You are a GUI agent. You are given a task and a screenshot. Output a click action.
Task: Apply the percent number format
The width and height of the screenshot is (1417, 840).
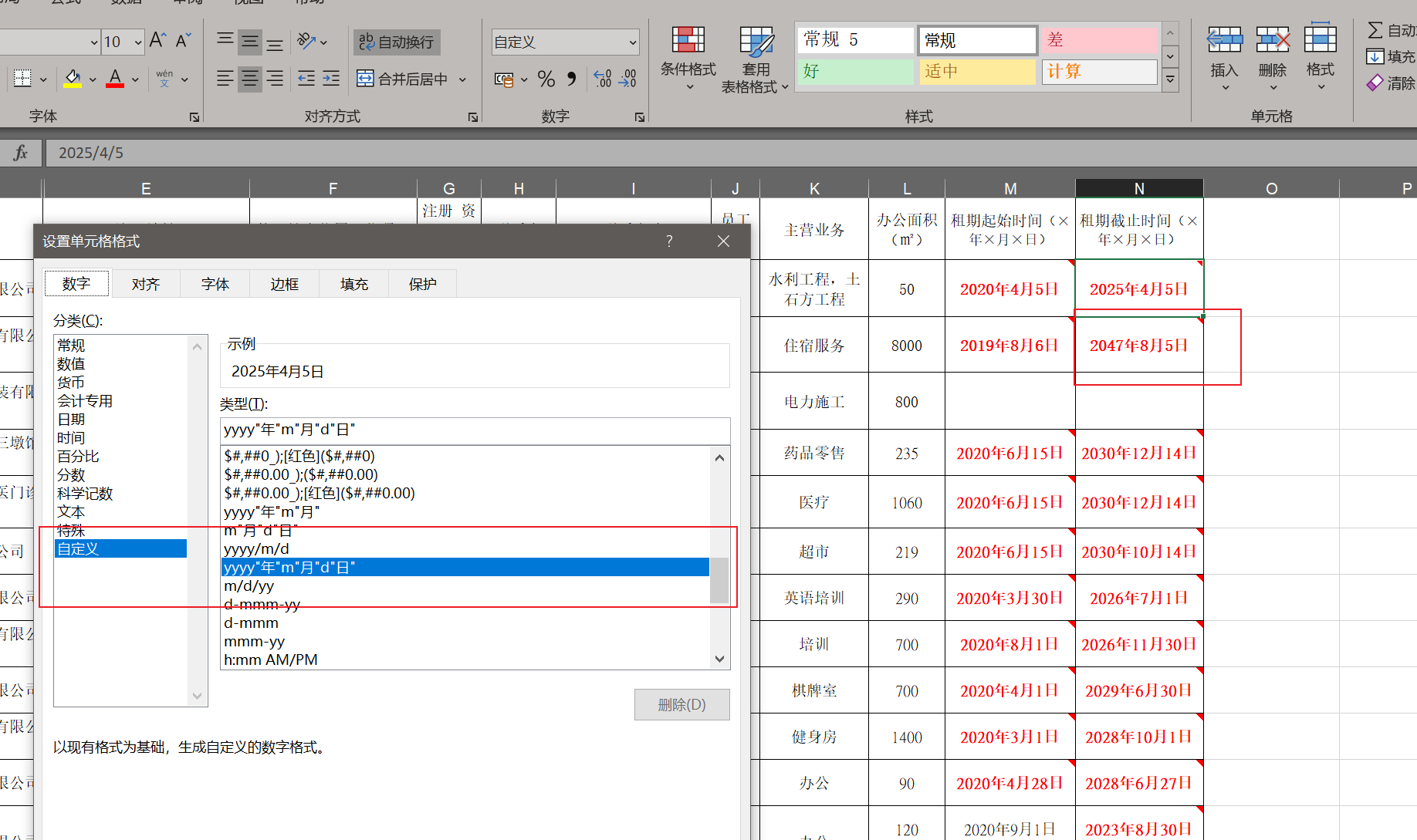pyautogui.click(x=546, y=78)
